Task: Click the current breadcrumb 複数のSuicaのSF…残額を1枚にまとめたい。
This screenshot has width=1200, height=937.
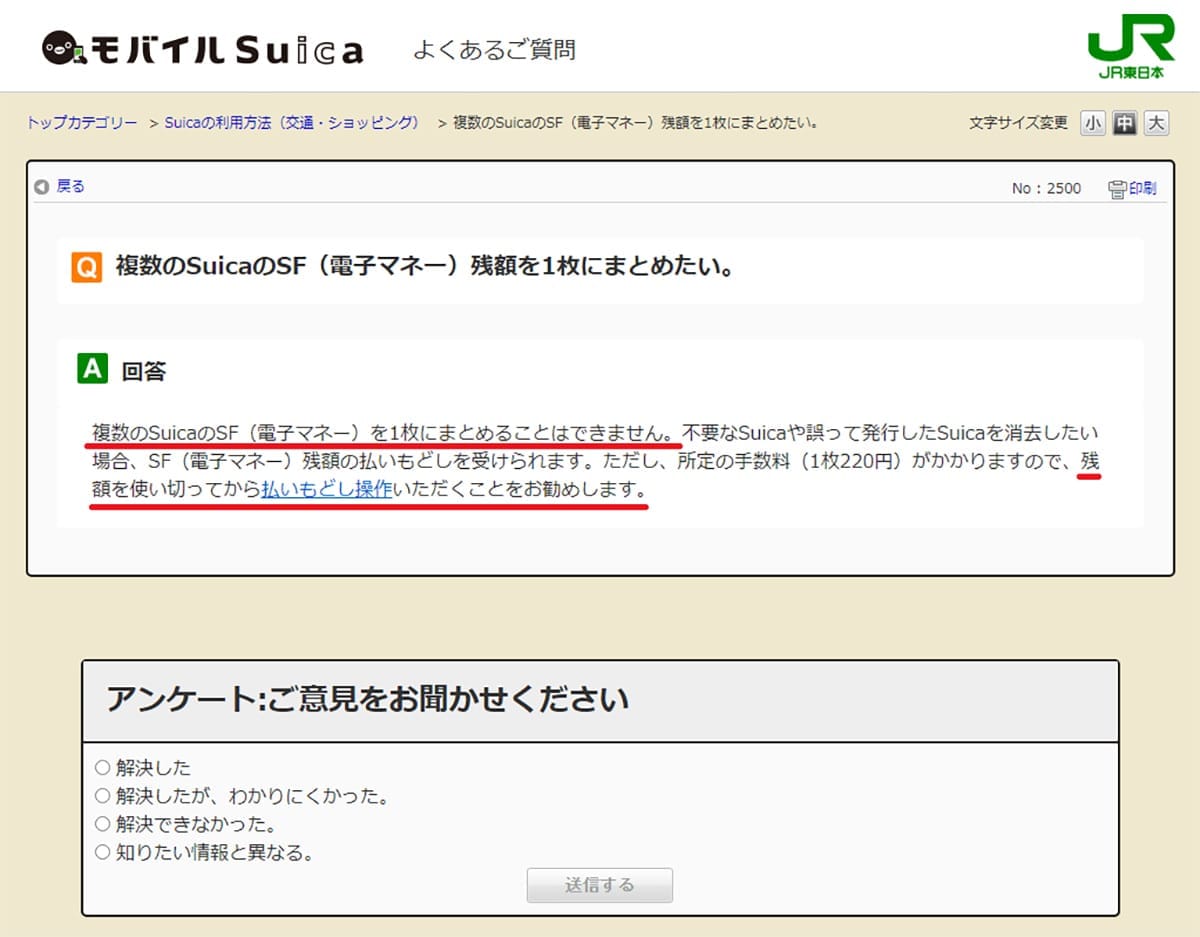Action: (637, 122)
